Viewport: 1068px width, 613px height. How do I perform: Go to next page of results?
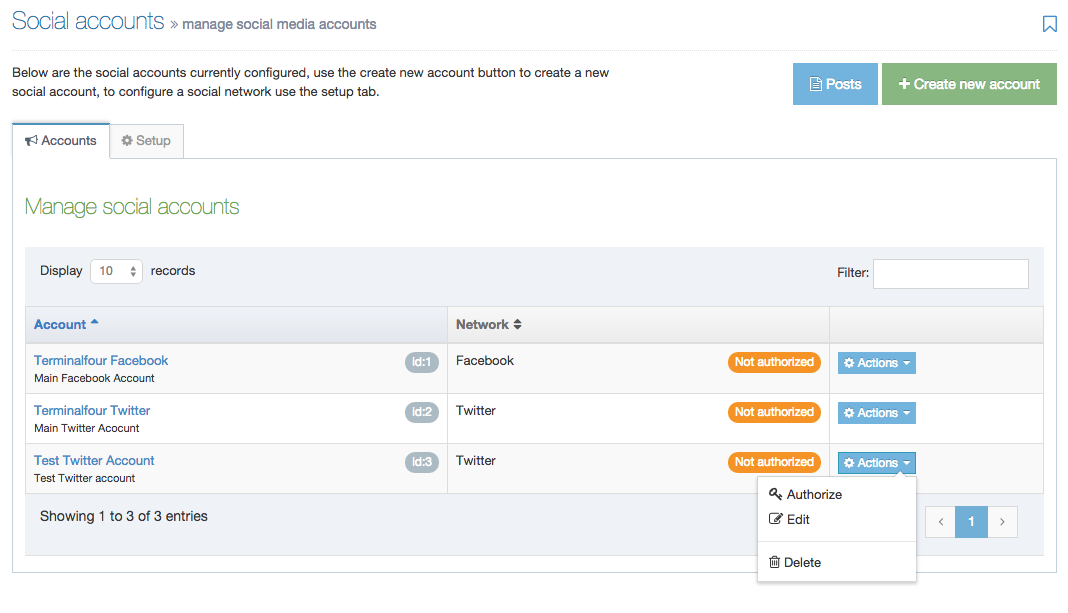click(1002, 522)
